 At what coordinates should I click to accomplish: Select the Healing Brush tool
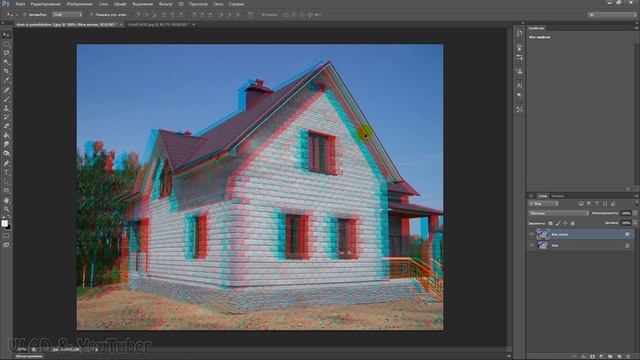(x=6, y=90)
